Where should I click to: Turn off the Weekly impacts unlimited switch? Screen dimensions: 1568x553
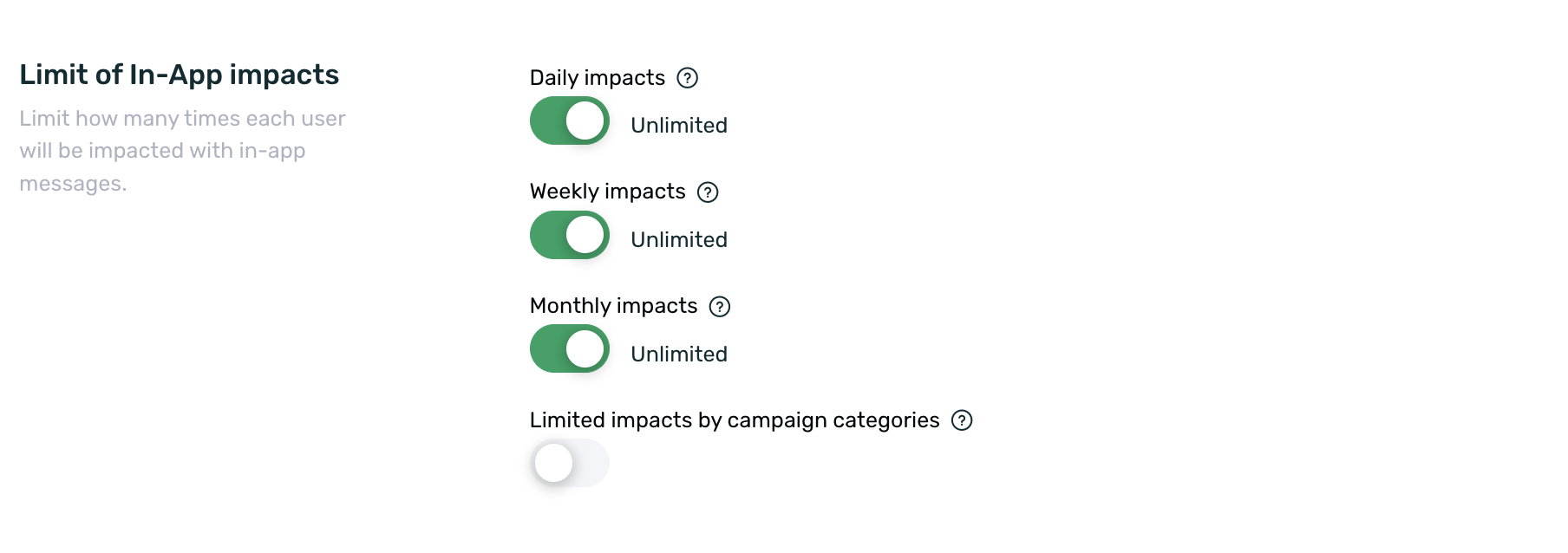[x=569, y=235]
